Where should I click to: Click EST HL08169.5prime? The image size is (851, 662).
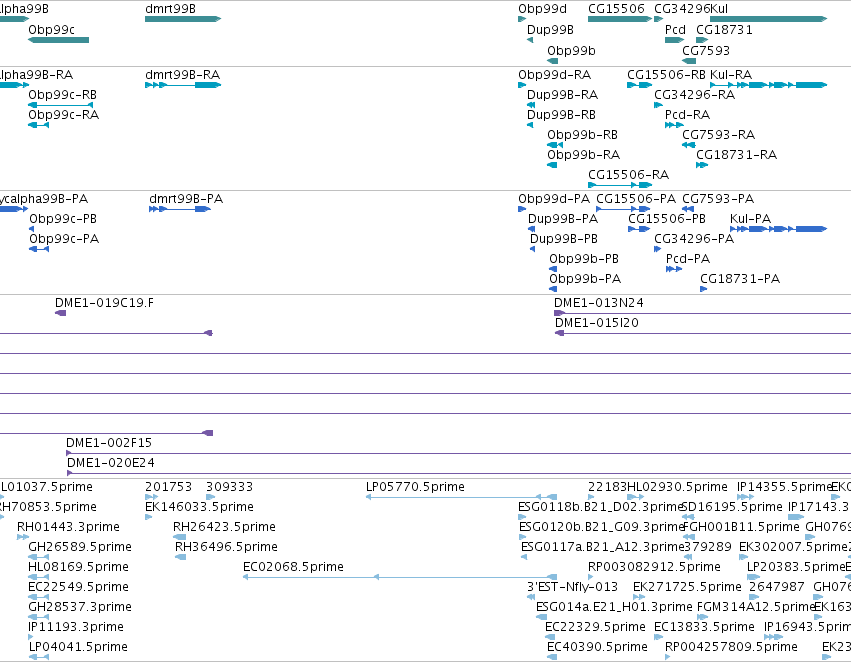(x=78, y=567)
